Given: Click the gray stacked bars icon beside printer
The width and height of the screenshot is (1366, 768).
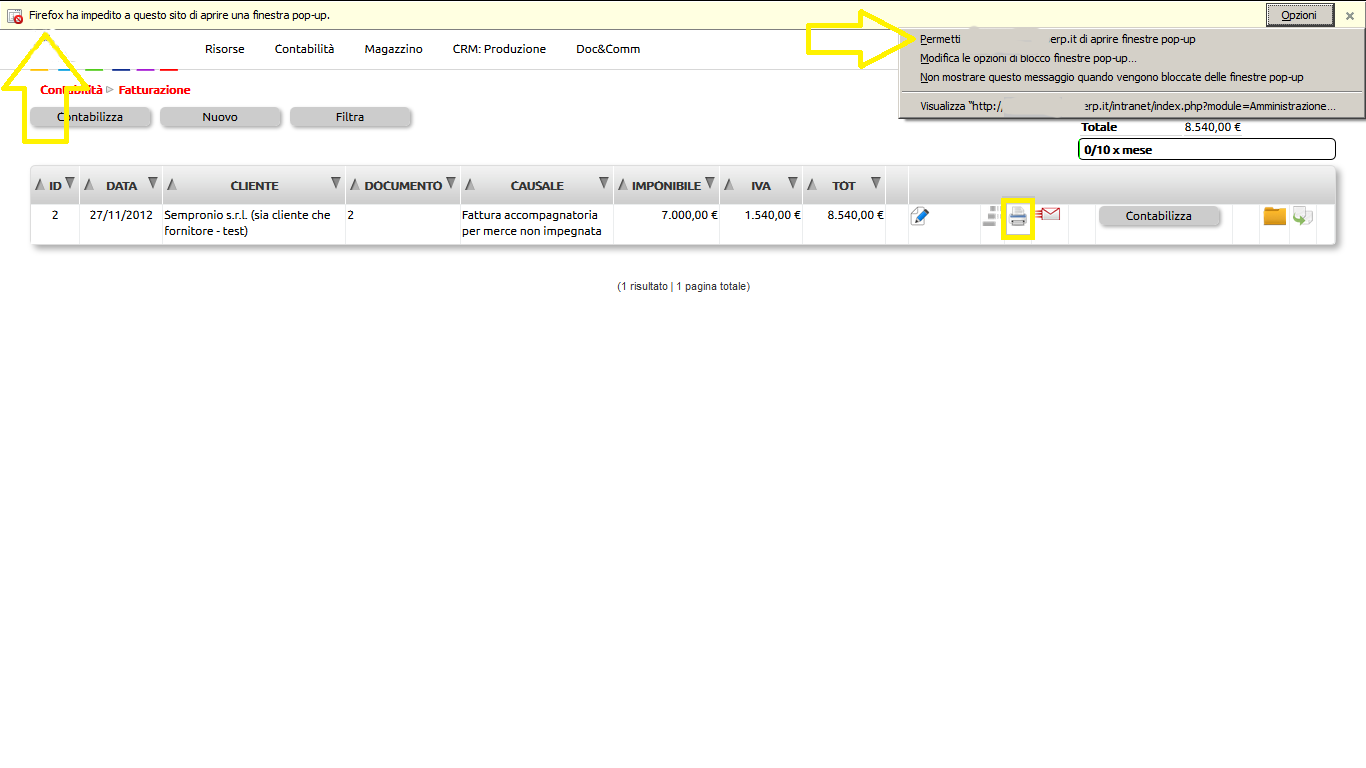Looking at the screenshot, I should pos(992,216).
